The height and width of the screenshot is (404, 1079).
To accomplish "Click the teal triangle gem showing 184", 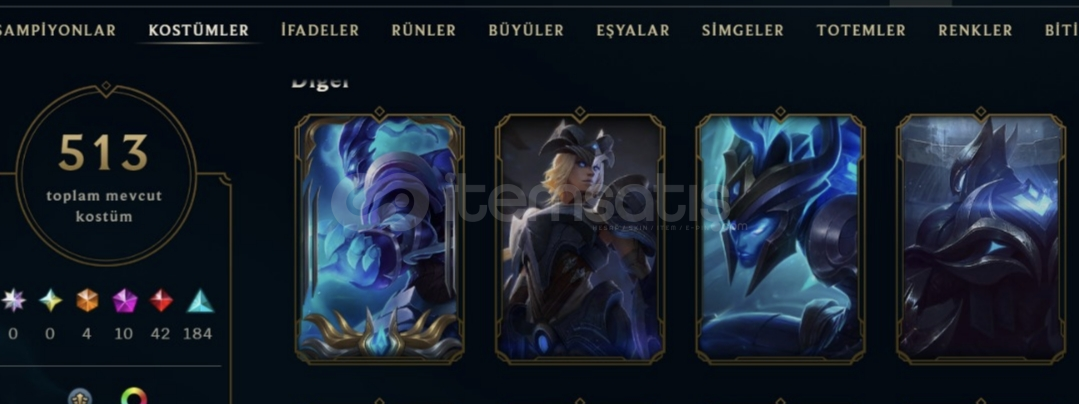I will [200, 300].
